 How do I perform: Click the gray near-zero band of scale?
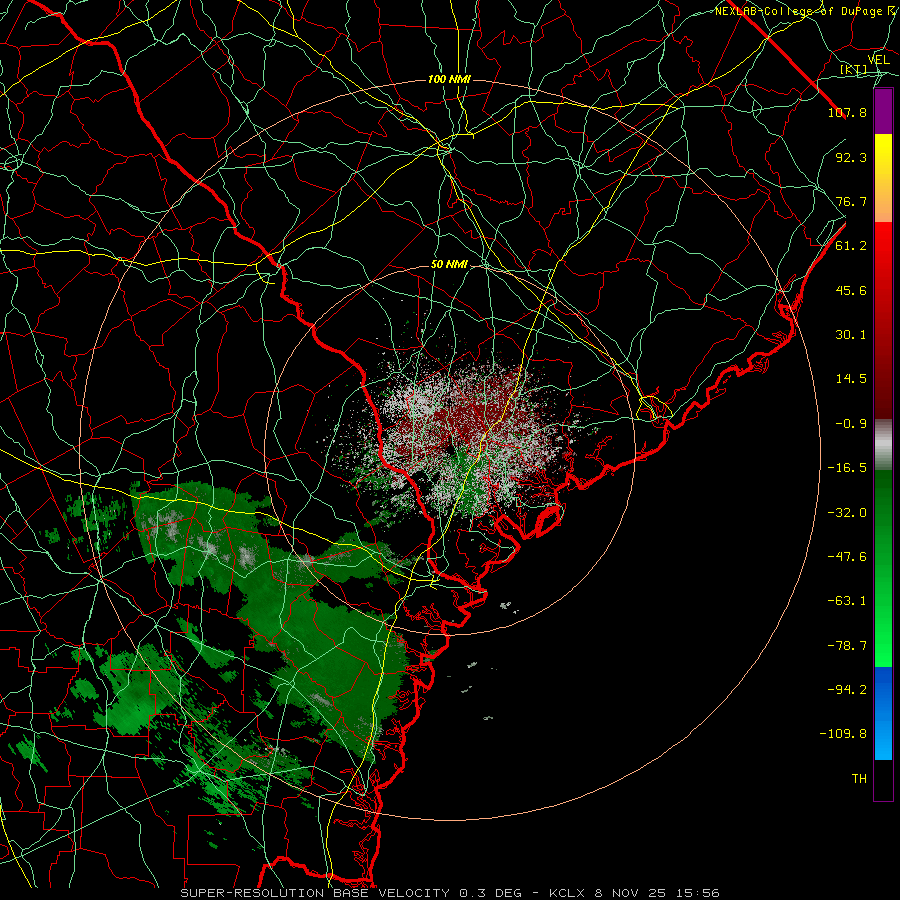coord(883,443)
